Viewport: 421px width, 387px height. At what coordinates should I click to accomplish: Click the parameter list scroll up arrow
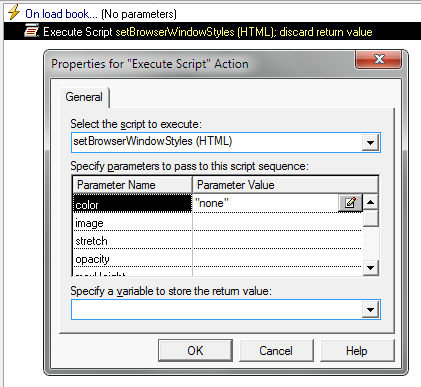pyautogui.click(x=371, y=202)
